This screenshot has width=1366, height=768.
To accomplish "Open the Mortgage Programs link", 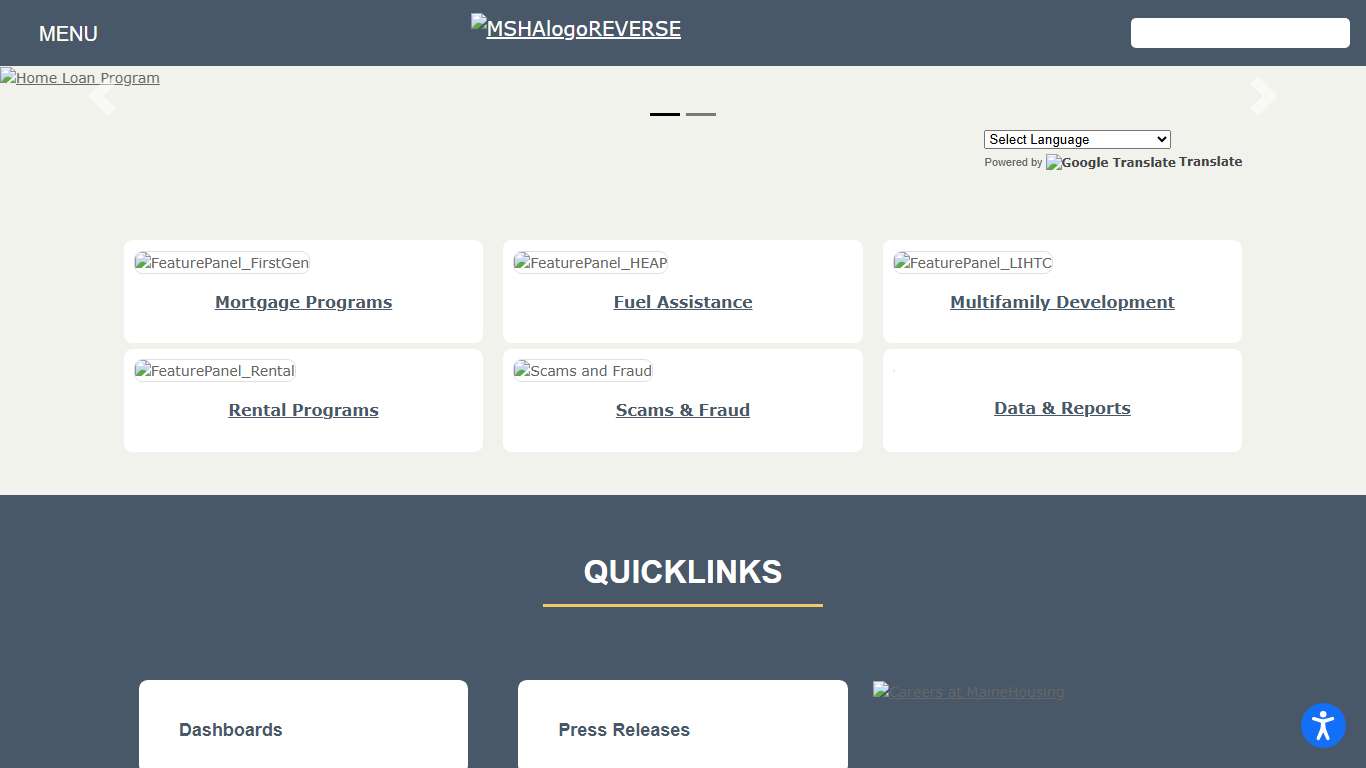I will pyautogui.click(x=303, y=302).
